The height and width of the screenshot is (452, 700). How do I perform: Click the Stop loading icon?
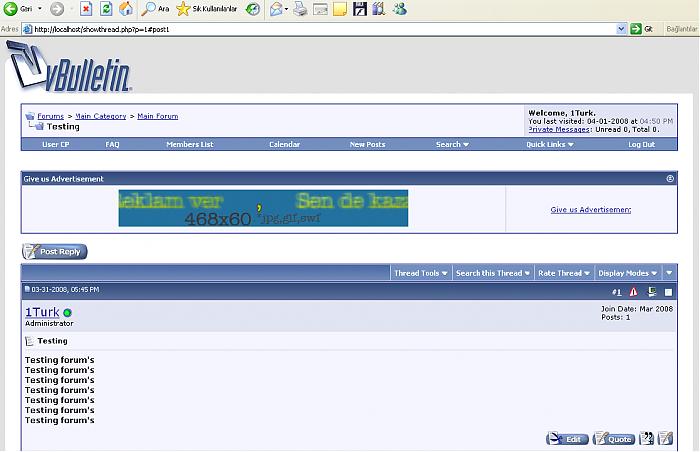click(x=86, y=9)
